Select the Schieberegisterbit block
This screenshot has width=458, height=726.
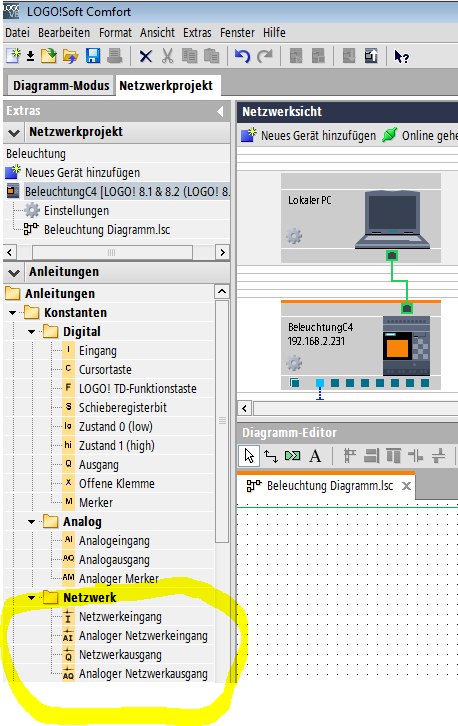click(x=123, y=408)
